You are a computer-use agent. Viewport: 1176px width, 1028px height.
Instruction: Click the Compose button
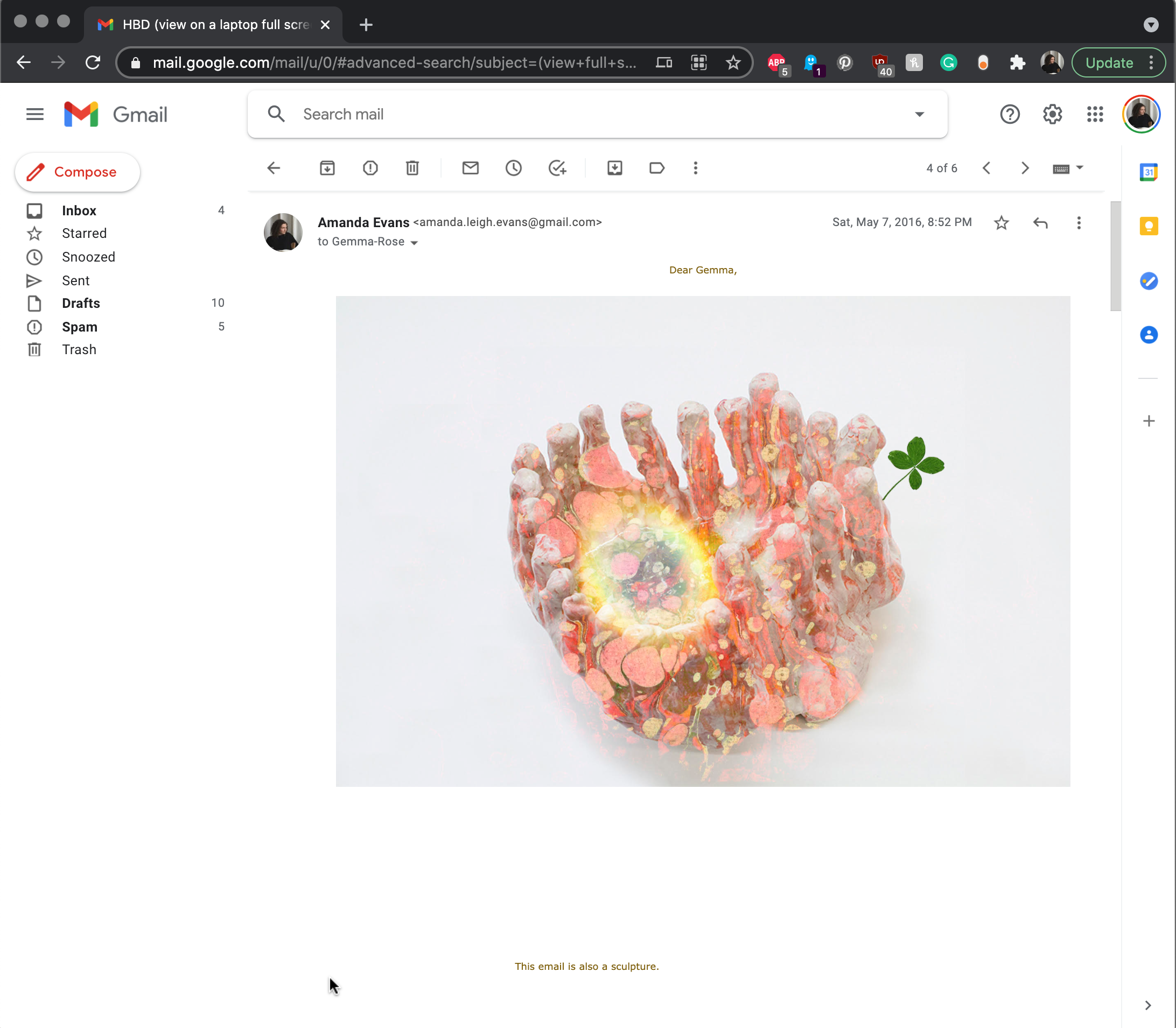pyautogui.click(x=78, y=172)
